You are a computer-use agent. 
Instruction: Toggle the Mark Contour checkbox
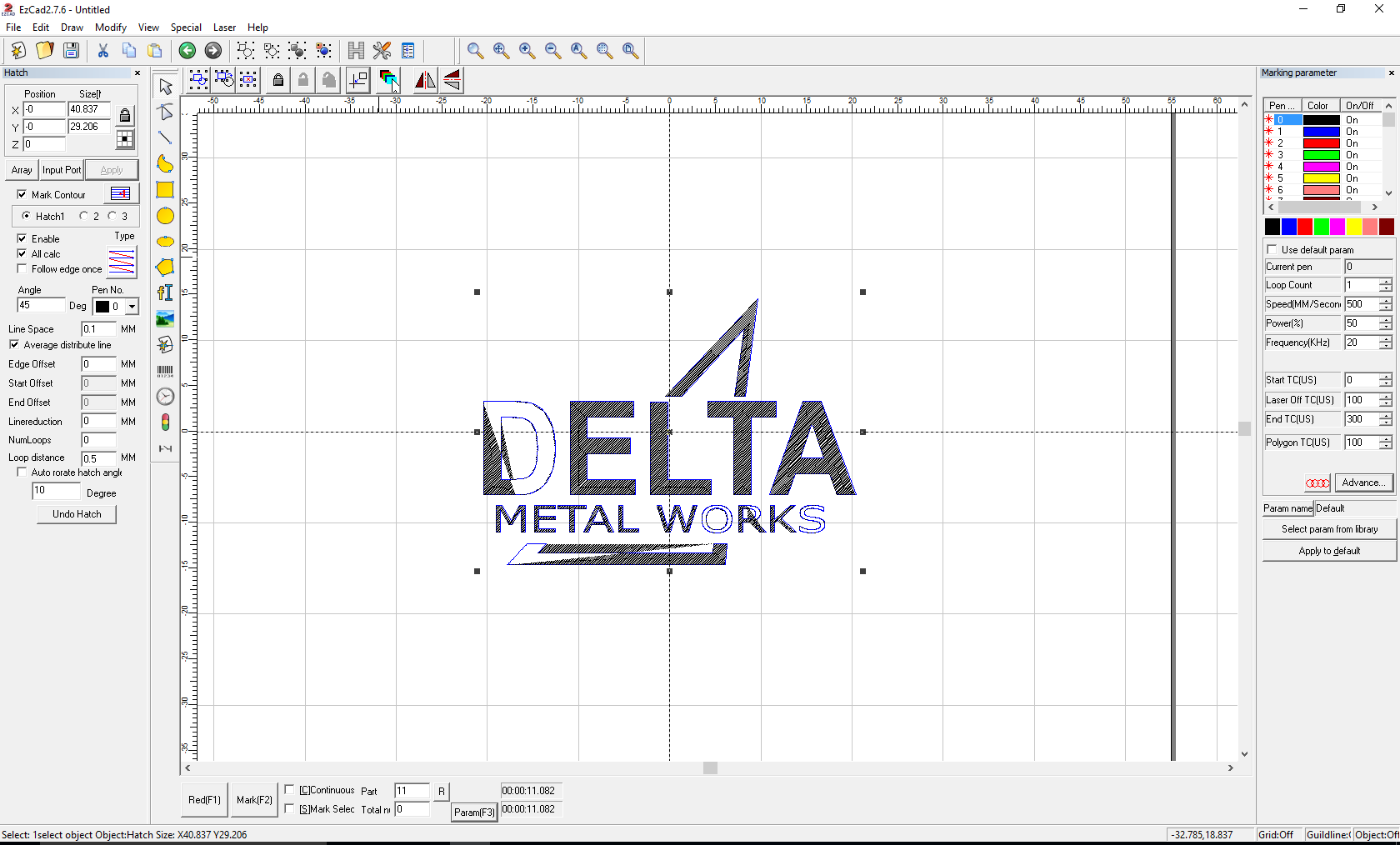click(22, 194)
